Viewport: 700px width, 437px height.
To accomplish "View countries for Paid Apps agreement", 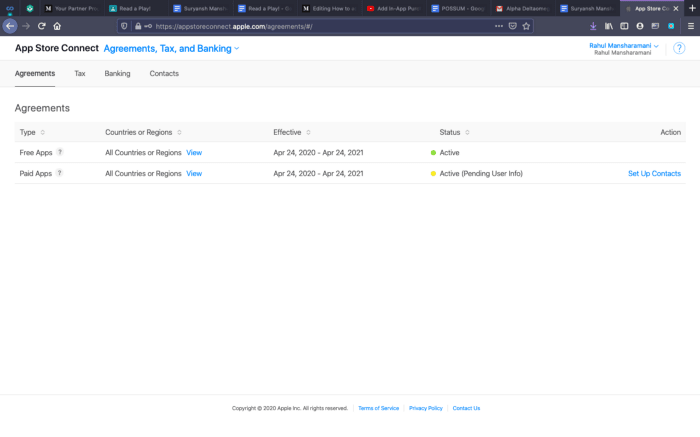I will [x=194, y=174].
